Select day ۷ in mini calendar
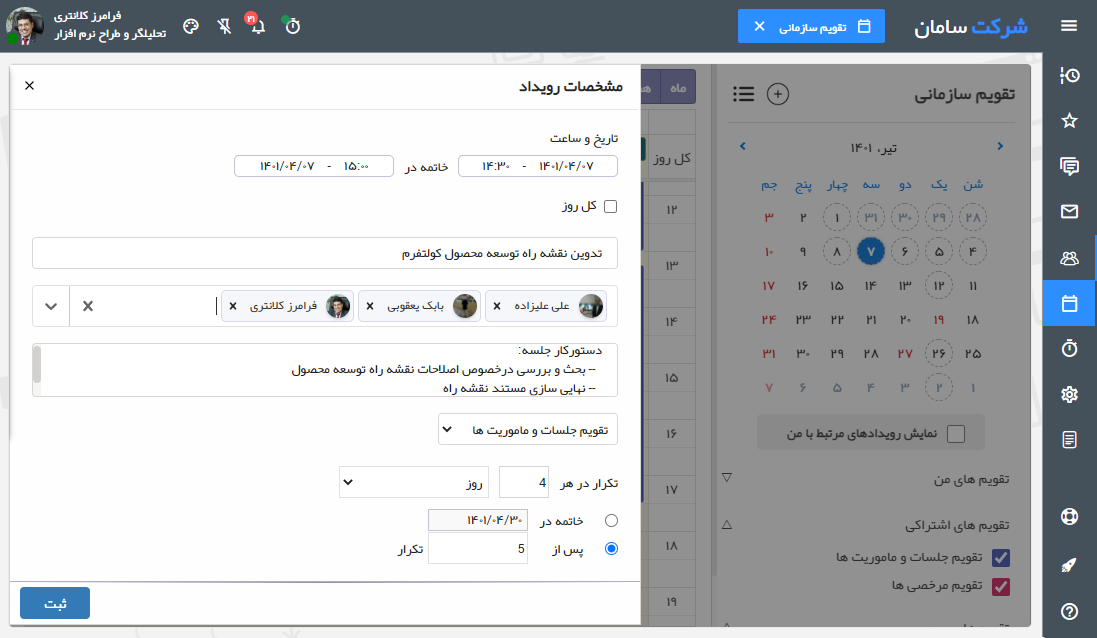 coord(870,251)
